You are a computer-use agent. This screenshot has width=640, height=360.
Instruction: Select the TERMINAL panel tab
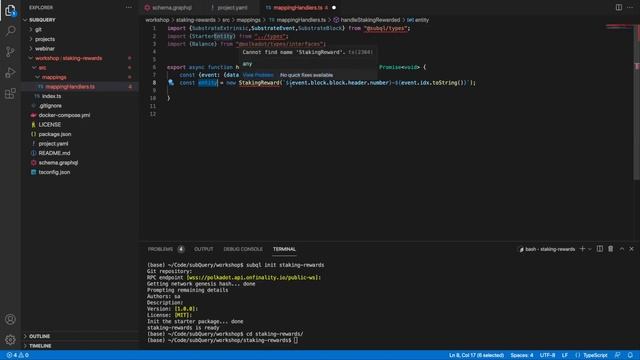[284, 249]
